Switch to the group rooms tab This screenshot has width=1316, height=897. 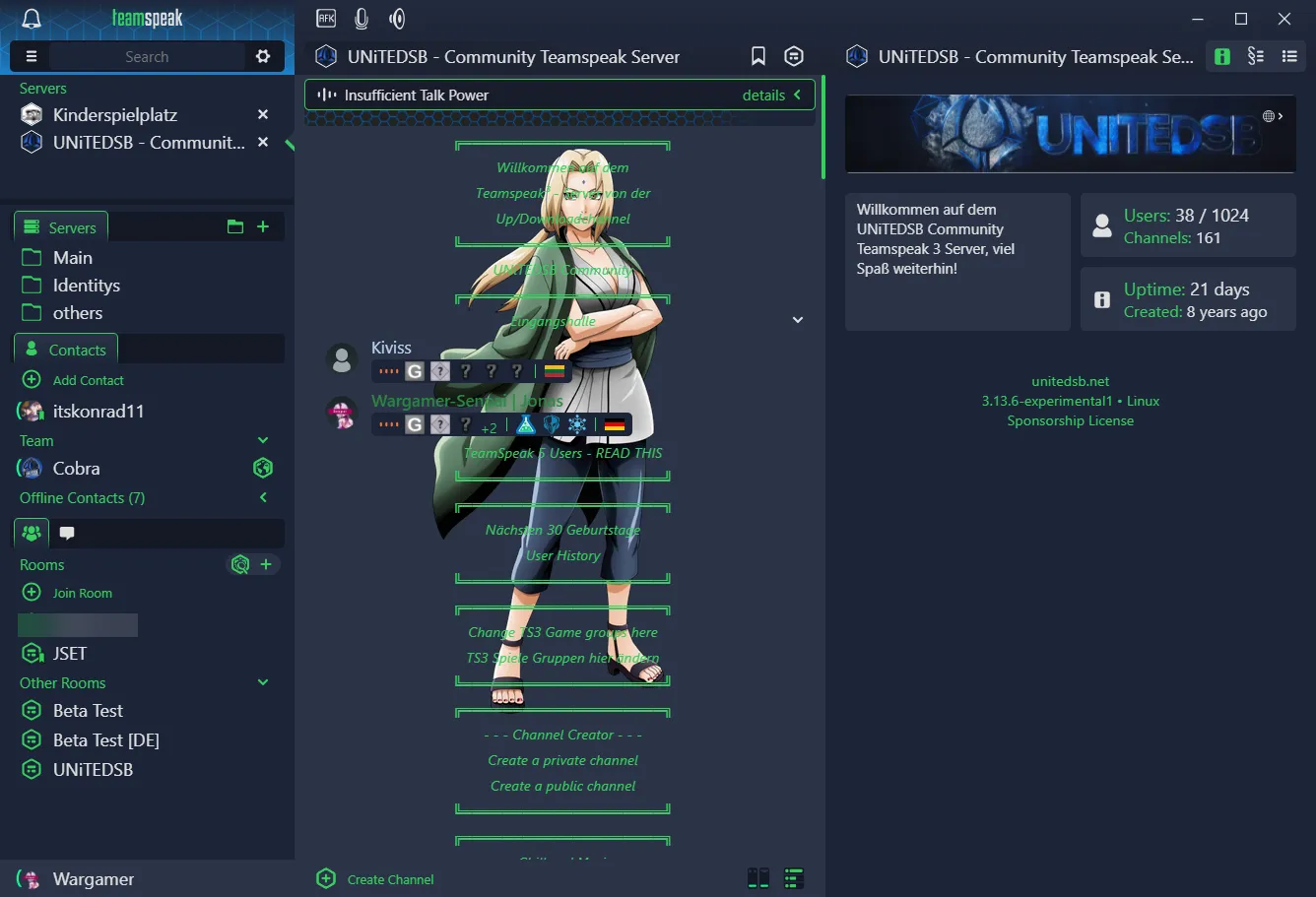click(x=32, y=533)
